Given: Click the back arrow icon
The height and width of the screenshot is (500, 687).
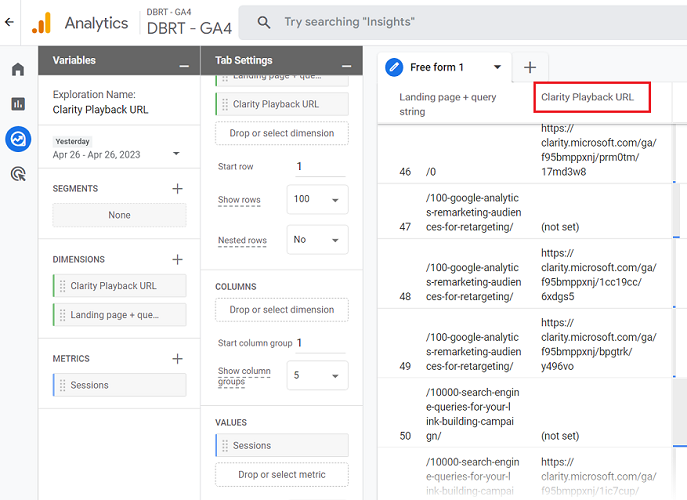Looking at the screenshot, I should tap(9, 22).
